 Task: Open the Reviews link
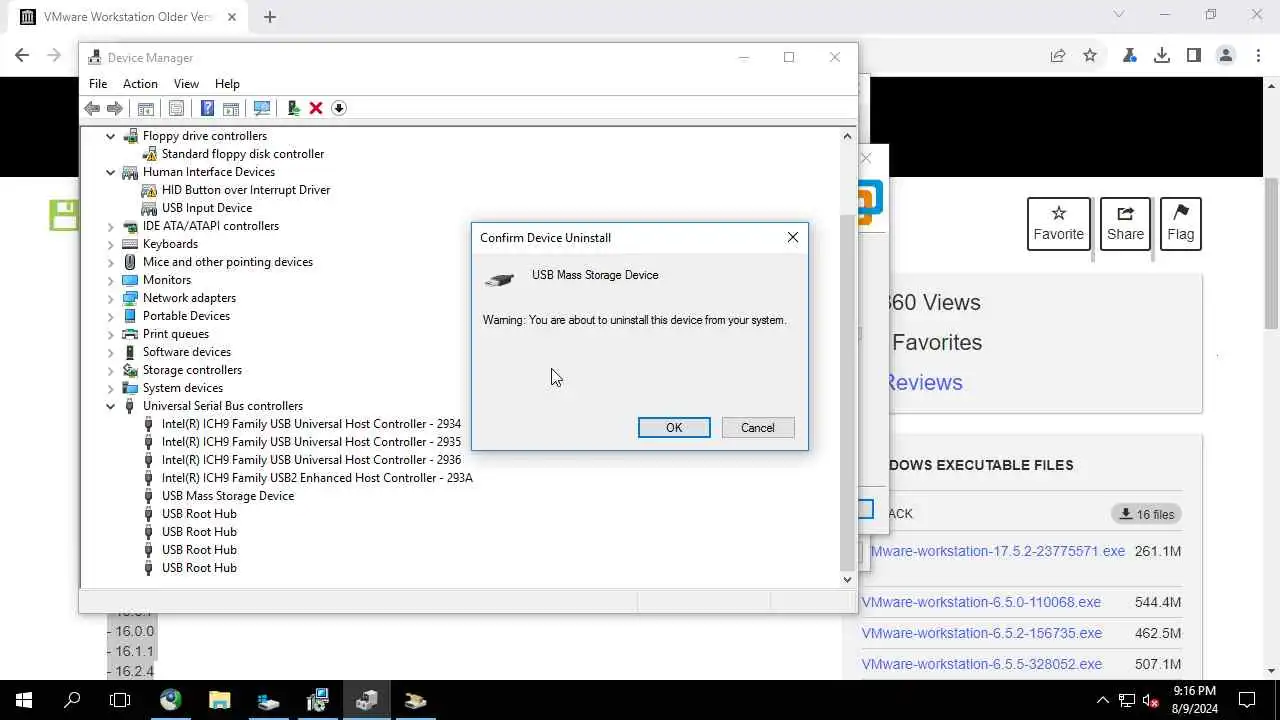924,382
